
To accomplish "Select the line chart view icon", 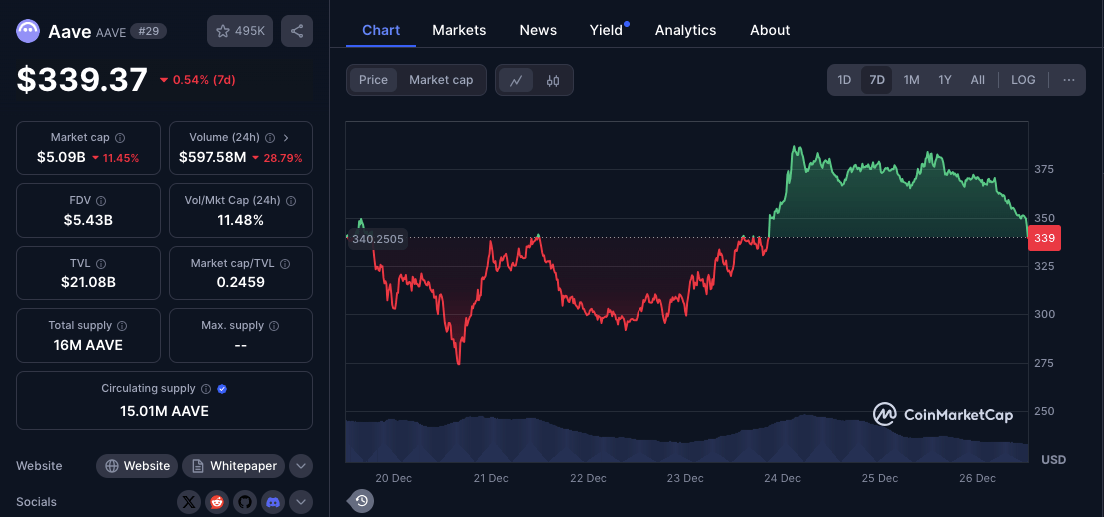I will 516,80.
